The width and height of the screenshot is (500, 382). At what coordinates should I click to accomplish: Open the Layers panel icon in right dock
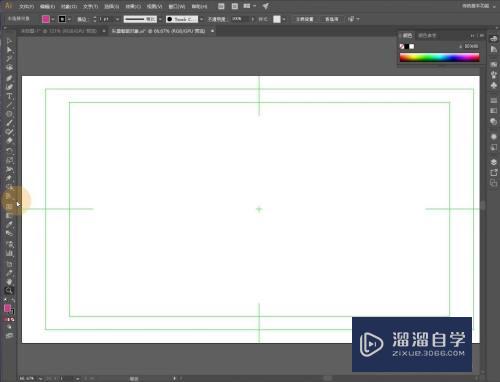pyautogui.click(x=494, y=162)
